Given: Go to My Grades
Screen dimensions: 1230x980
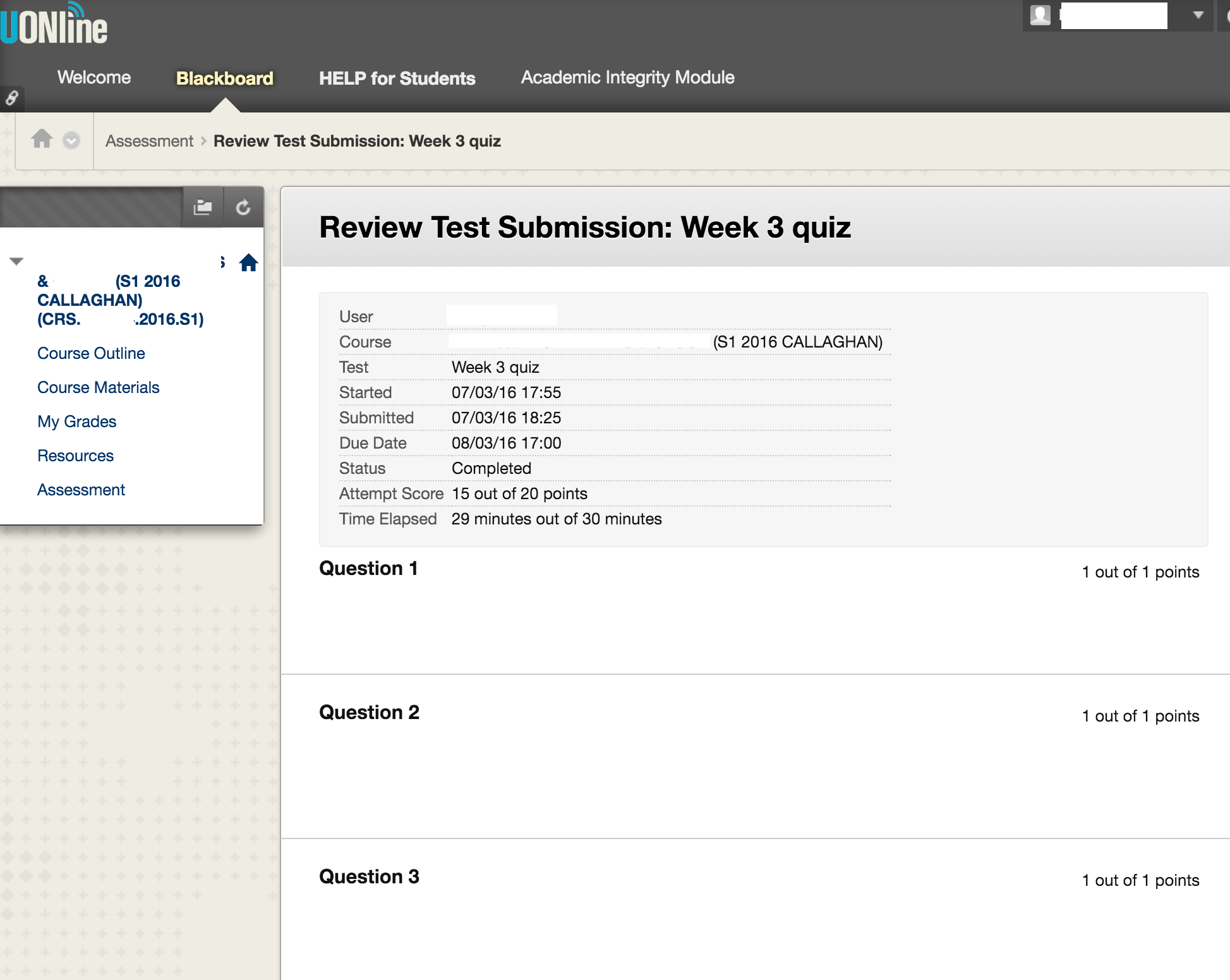Looking at the screenshot, I should (x=76, y=421).
